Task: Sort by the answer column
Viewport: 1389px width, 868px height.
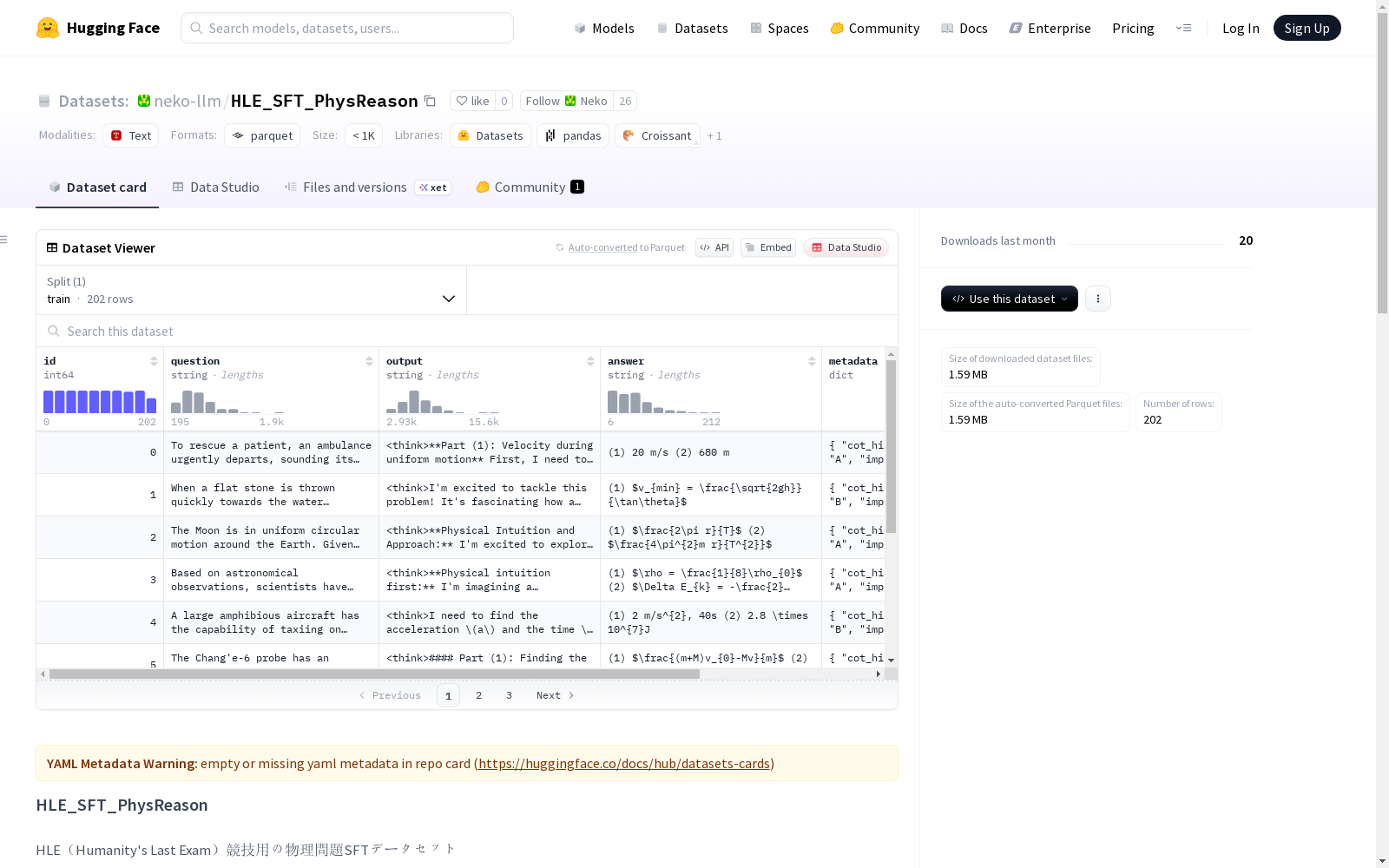Action: click(x=812, y=361)
